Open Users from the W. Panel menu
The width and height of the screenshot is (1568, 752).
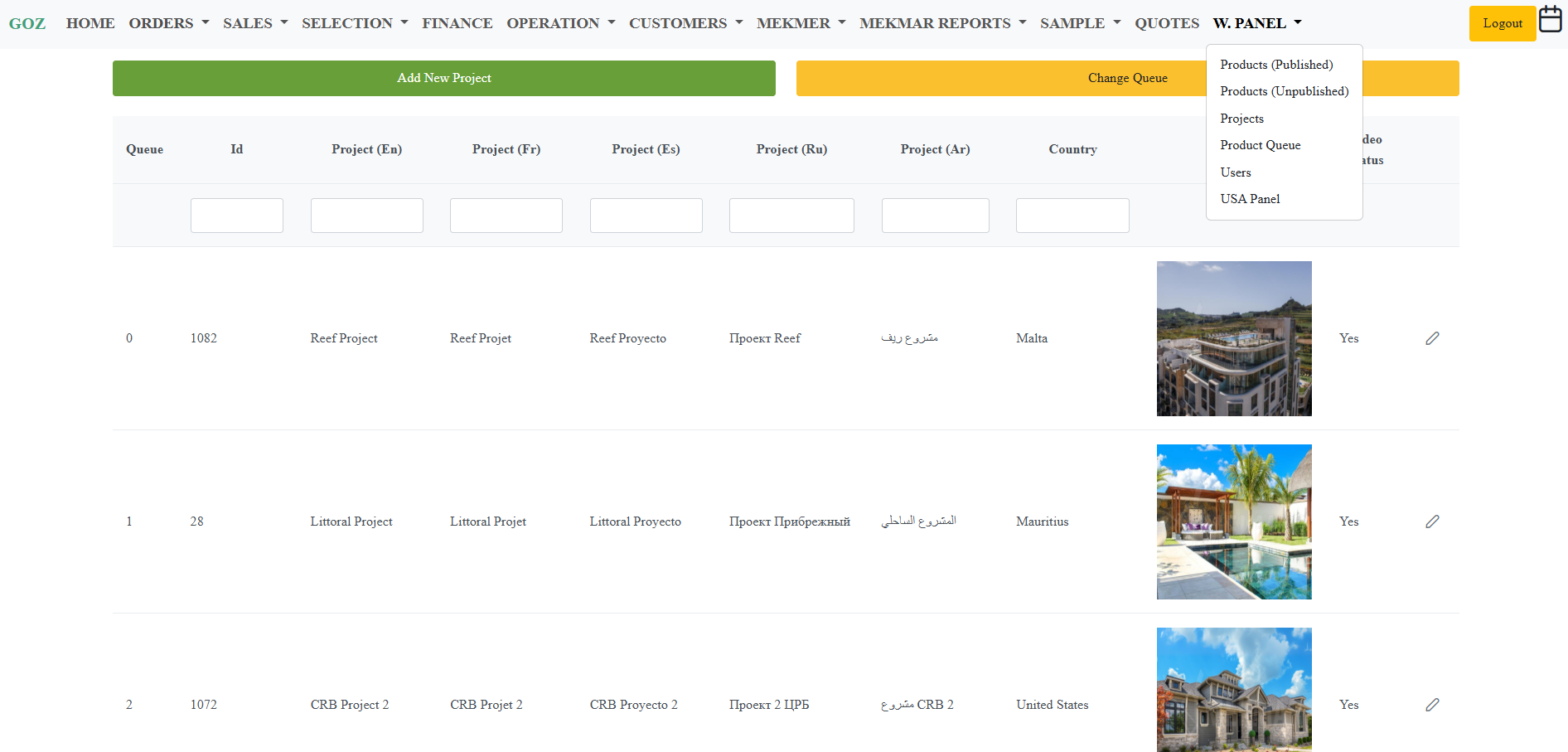[x=1235, y=172]
